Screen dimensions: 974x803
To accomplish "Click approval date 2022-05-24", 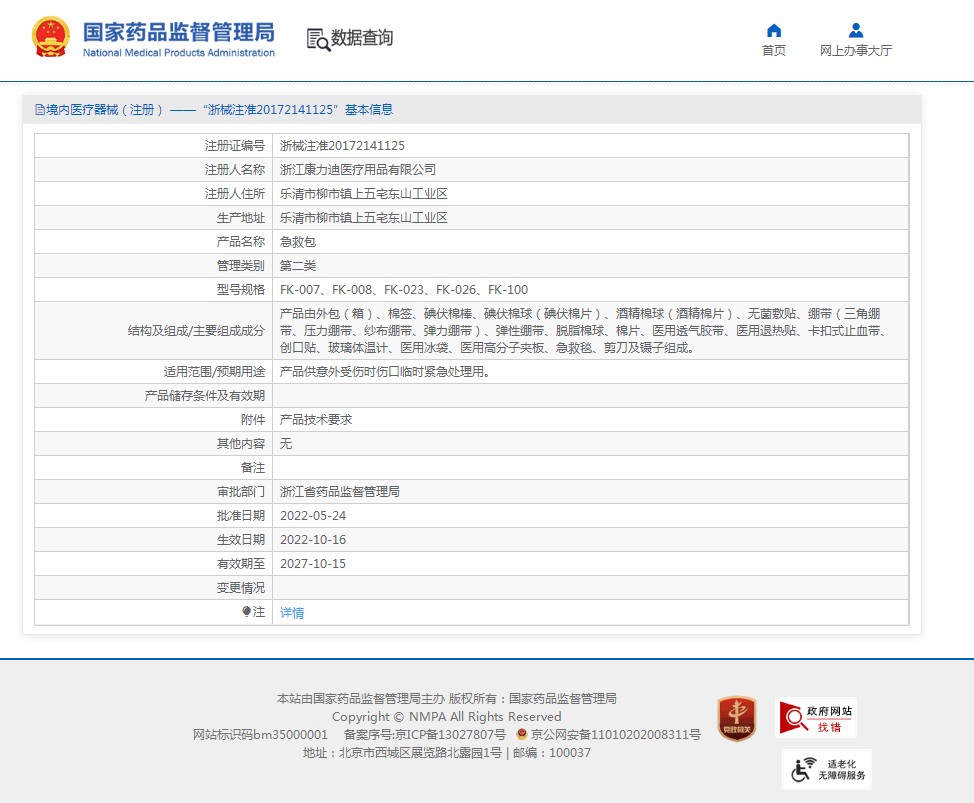I will click(x=313, y=515).
